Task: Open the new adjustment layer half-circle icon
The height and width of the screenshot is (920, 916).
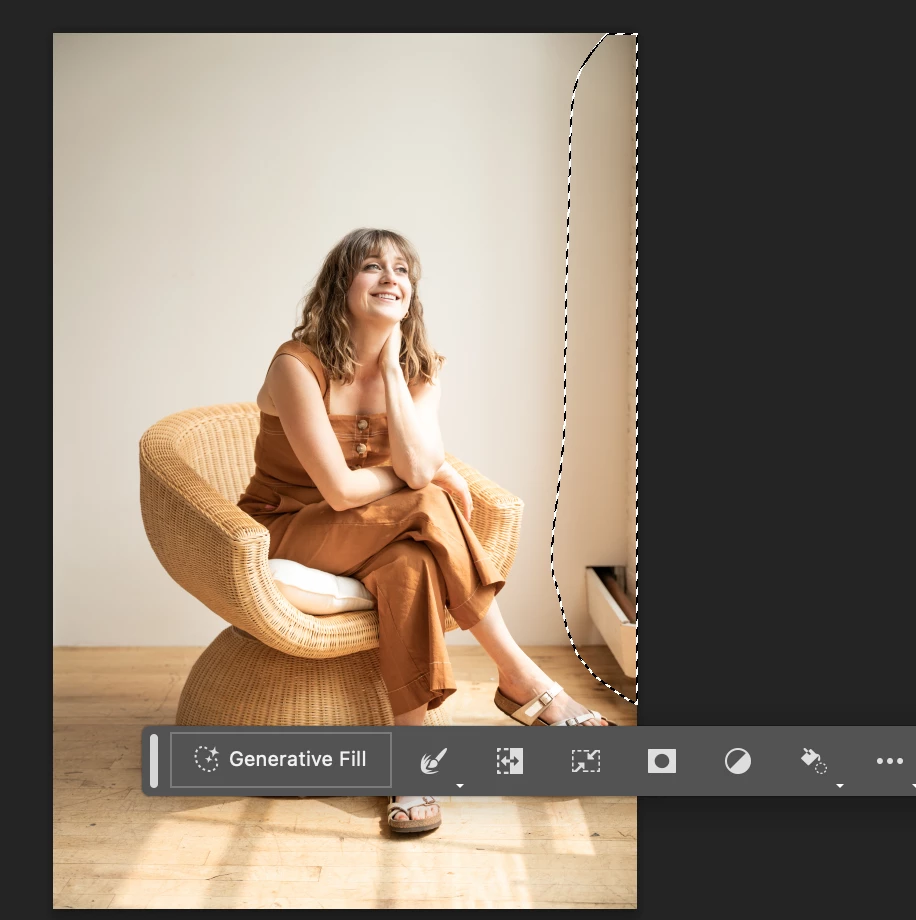Action: [x=738, y=761]
